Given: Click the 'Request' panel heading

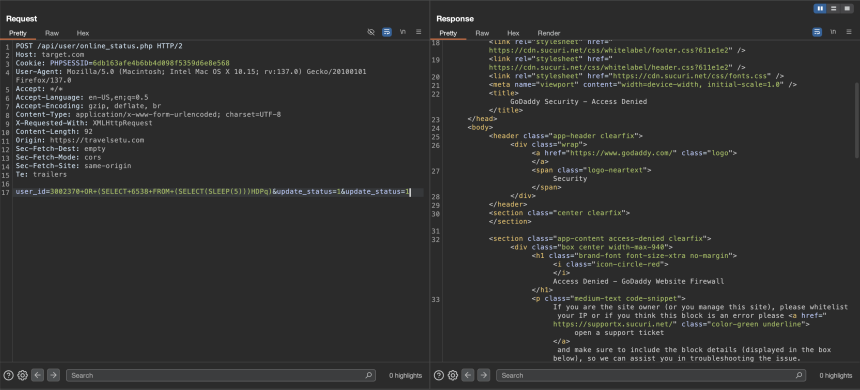Looking at the screenshot, I should click(21, 19).
